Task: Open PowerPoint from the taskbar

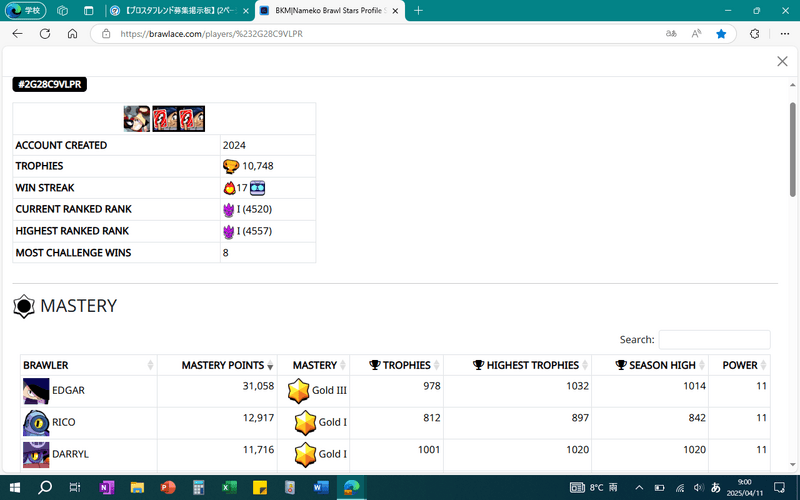Action: (168, 488)
